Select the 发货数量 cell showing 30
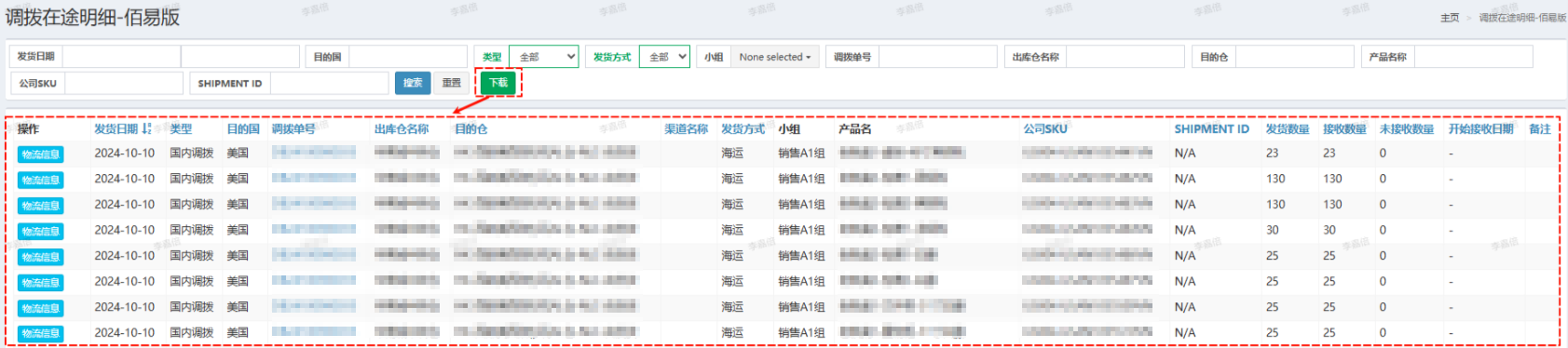This screenshot has width=1568, height=348. tap(1272, 230)
